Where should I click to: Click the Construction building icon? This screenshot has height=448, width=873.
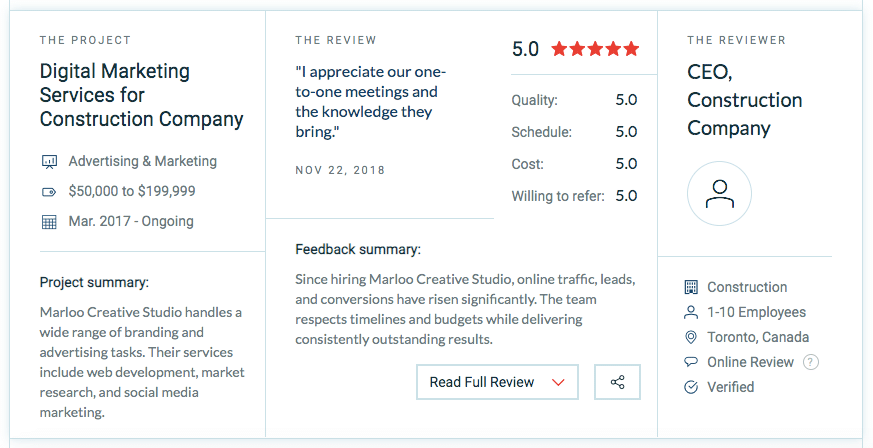[690, 287]
